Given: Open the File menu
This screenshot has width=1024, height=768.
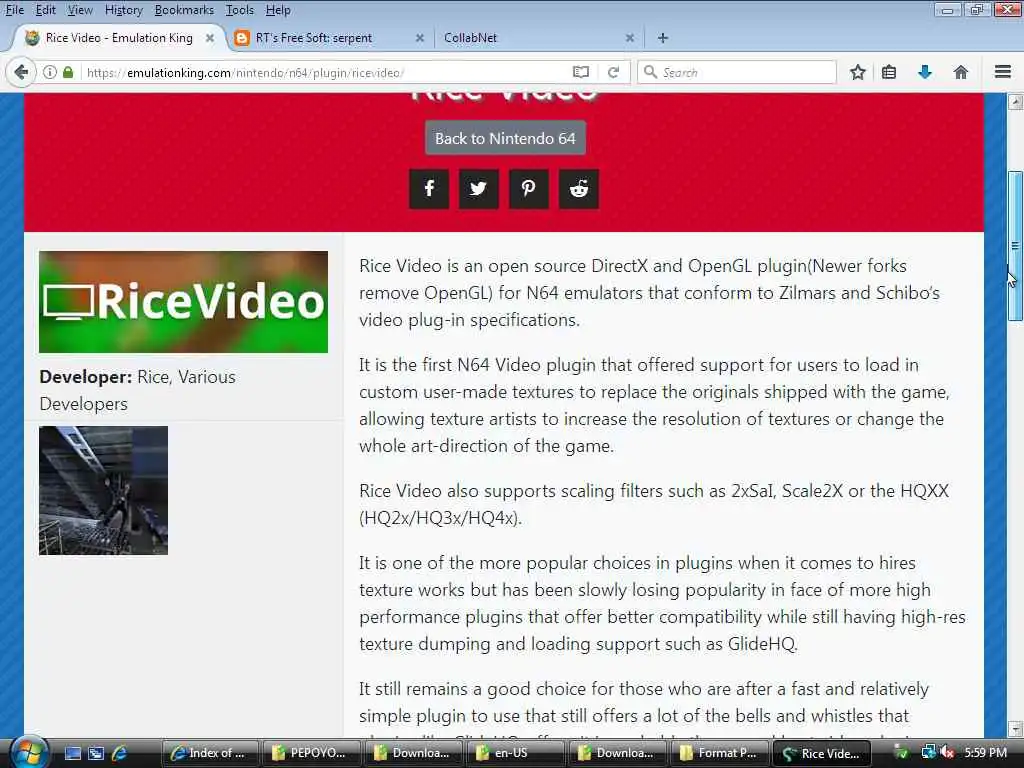Looking at the screenshot, I should 14,10.
